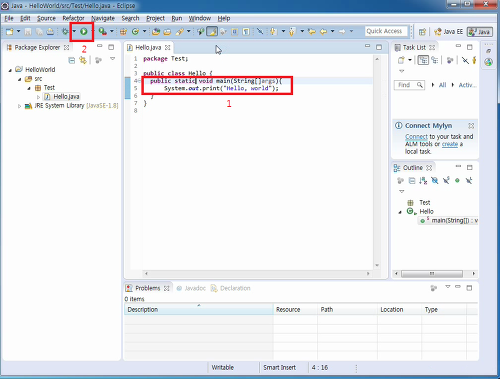500x379 pixels.
Task: Click the globe icon in the right trim bar
Action: click(x=488, y=62)
